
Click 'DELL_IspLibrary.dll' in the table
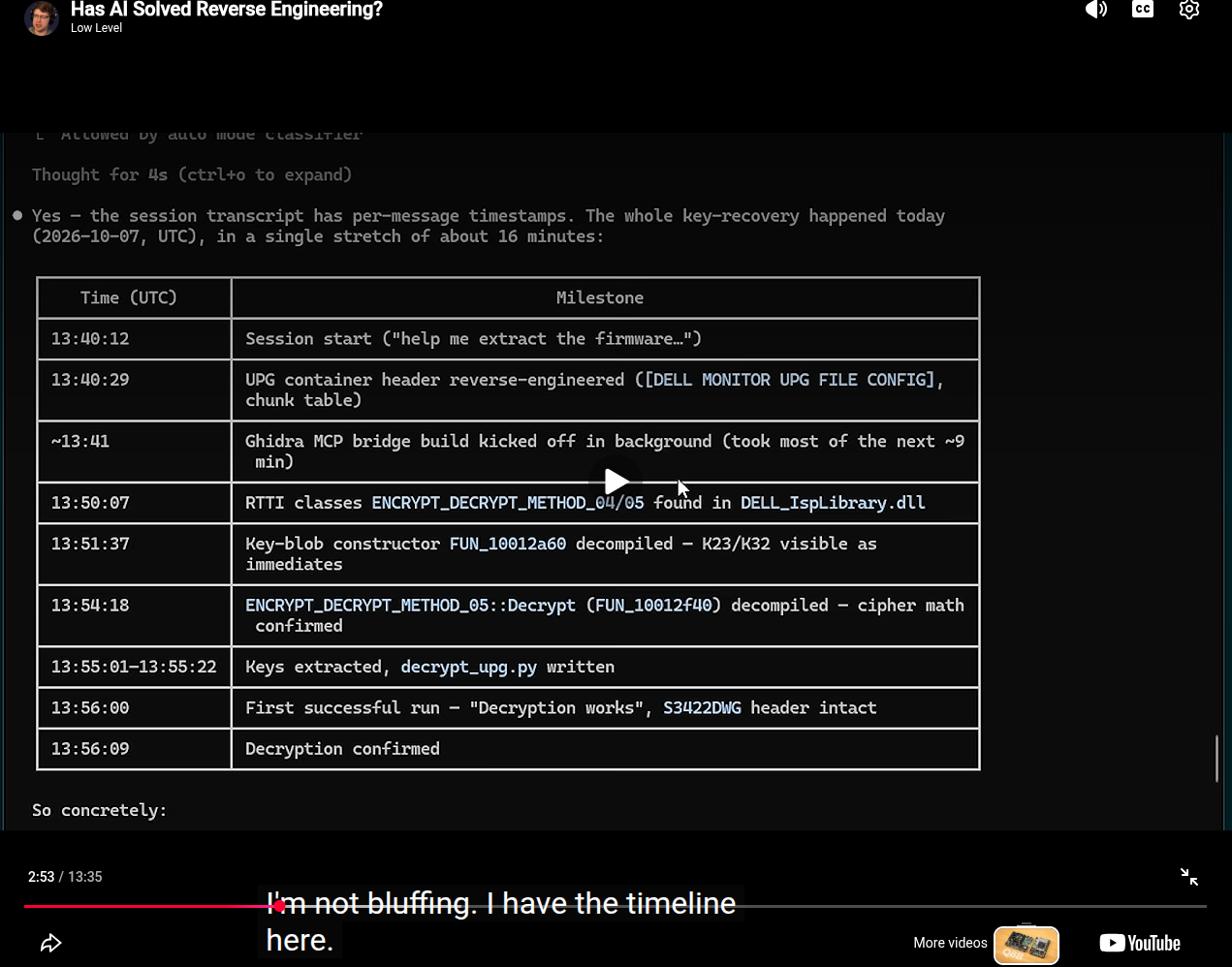(833, 503)
